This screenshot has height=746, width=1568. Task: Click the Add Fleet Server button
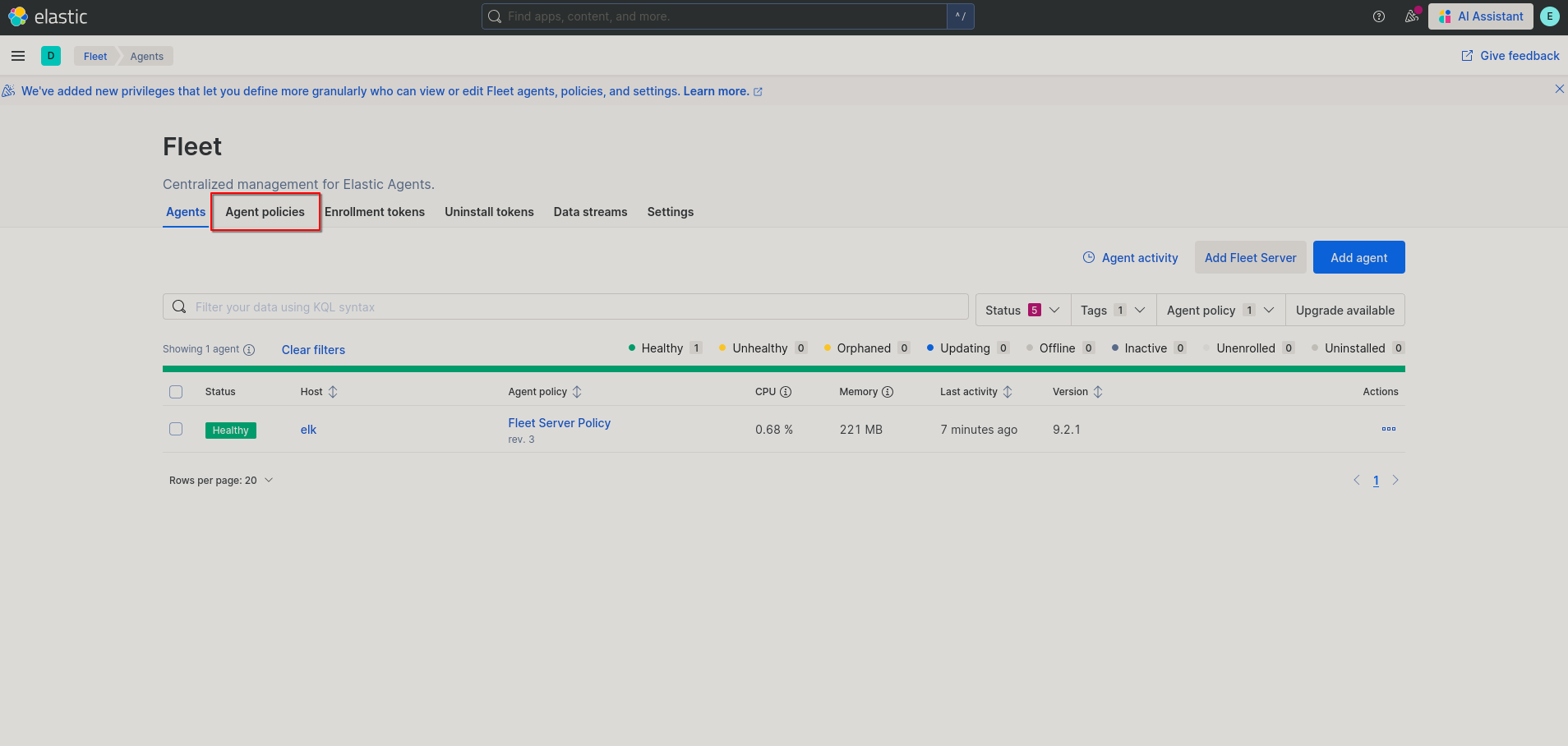click(1251, 257)
